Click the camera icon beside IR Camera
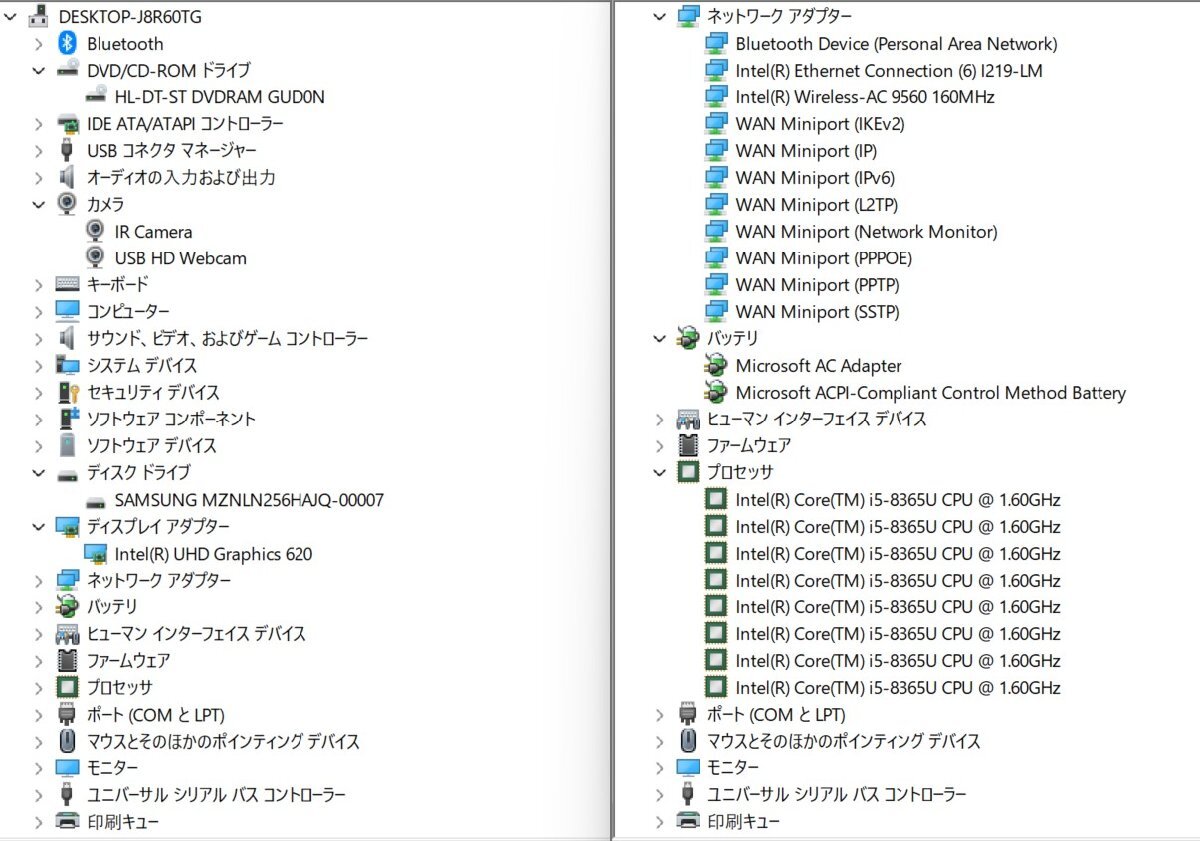The width and height of the screenshot is (1200, 841). (x=96, y=231)
